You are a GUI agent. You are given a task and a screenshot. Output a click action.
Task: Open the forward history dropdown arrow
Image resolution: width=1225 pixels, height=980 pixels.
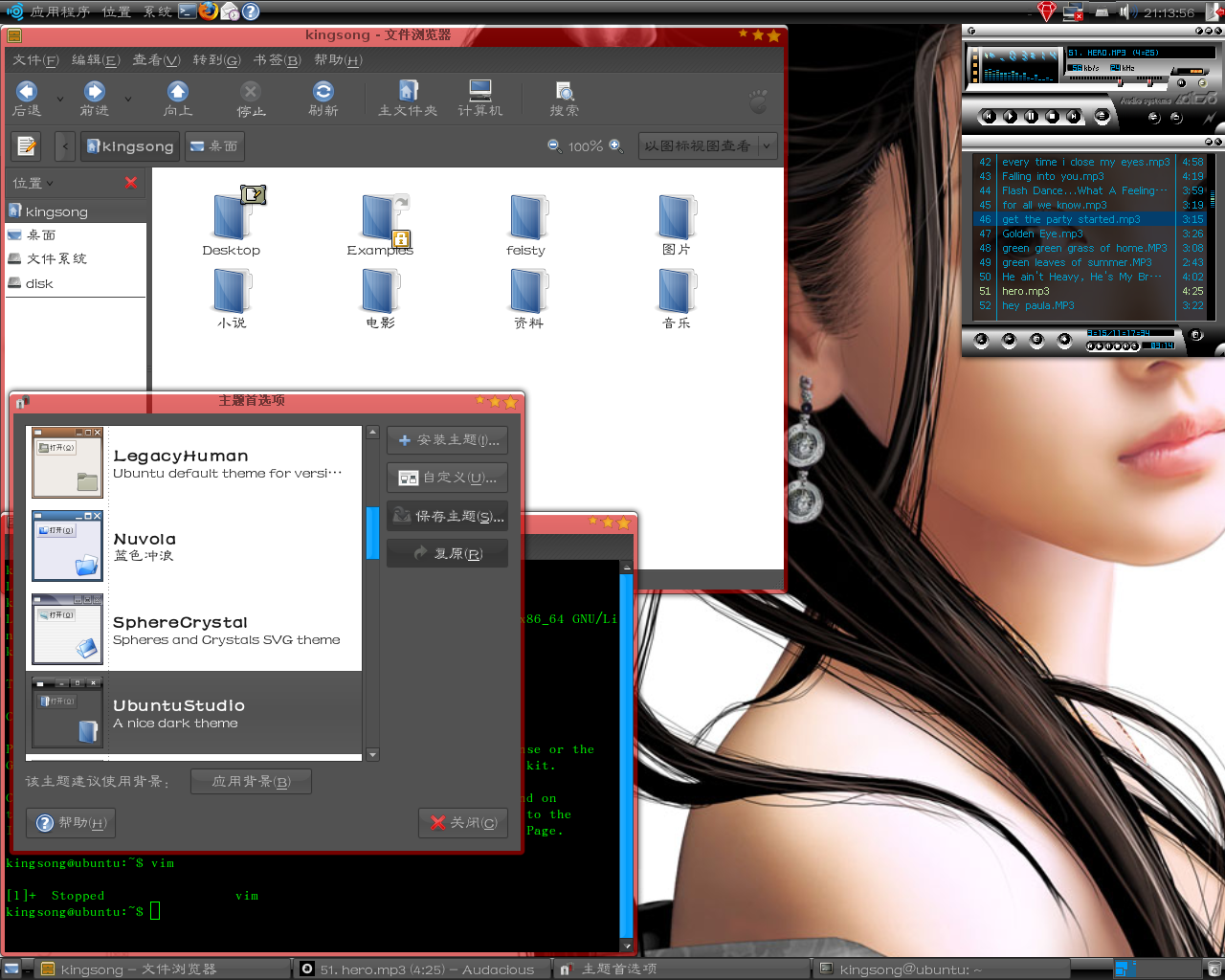click(128, 98)
